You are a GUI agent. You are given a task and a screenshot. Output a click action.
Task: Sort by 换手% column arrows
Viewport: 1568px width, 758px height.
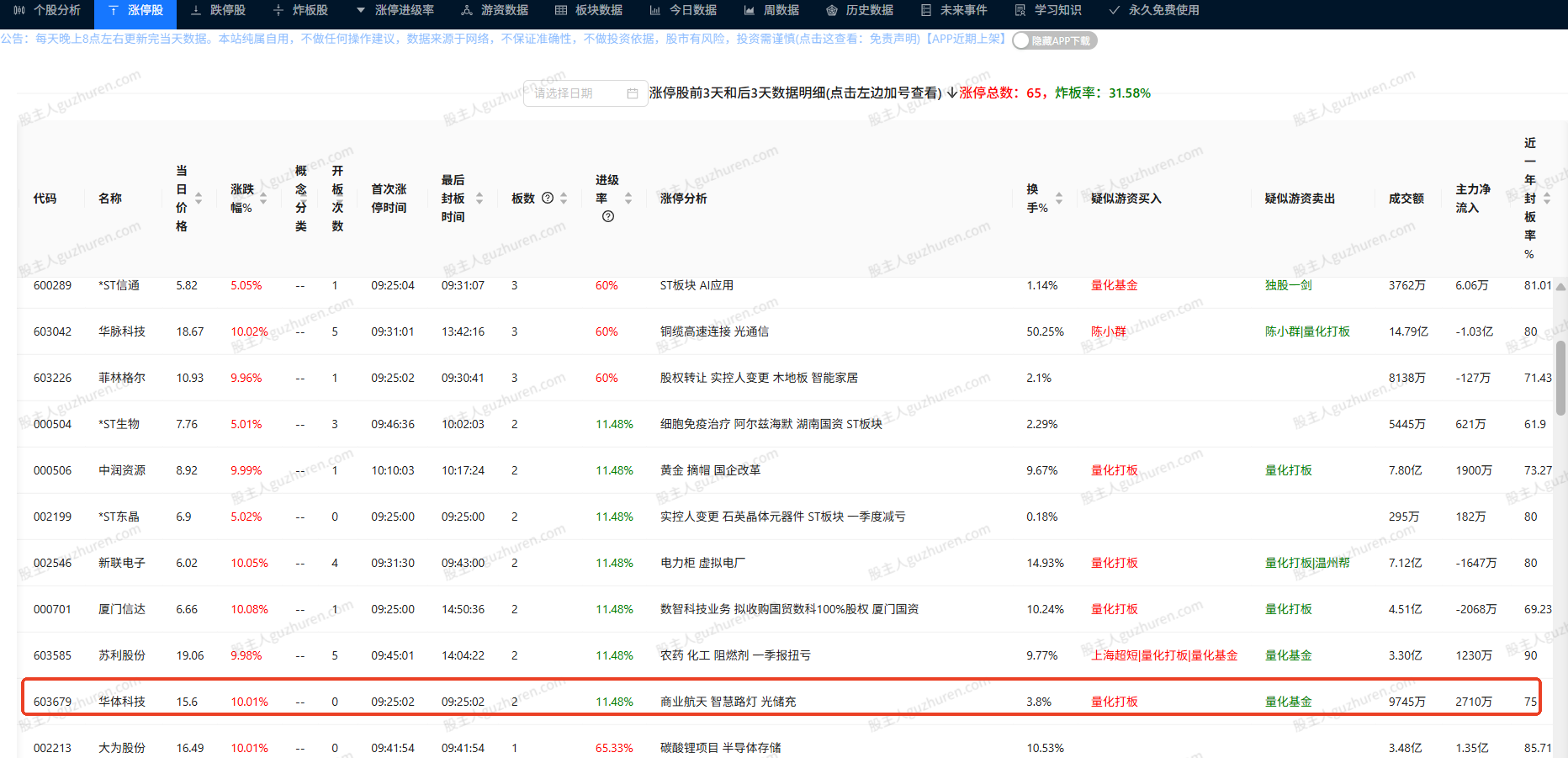[x=1059, y=198]
